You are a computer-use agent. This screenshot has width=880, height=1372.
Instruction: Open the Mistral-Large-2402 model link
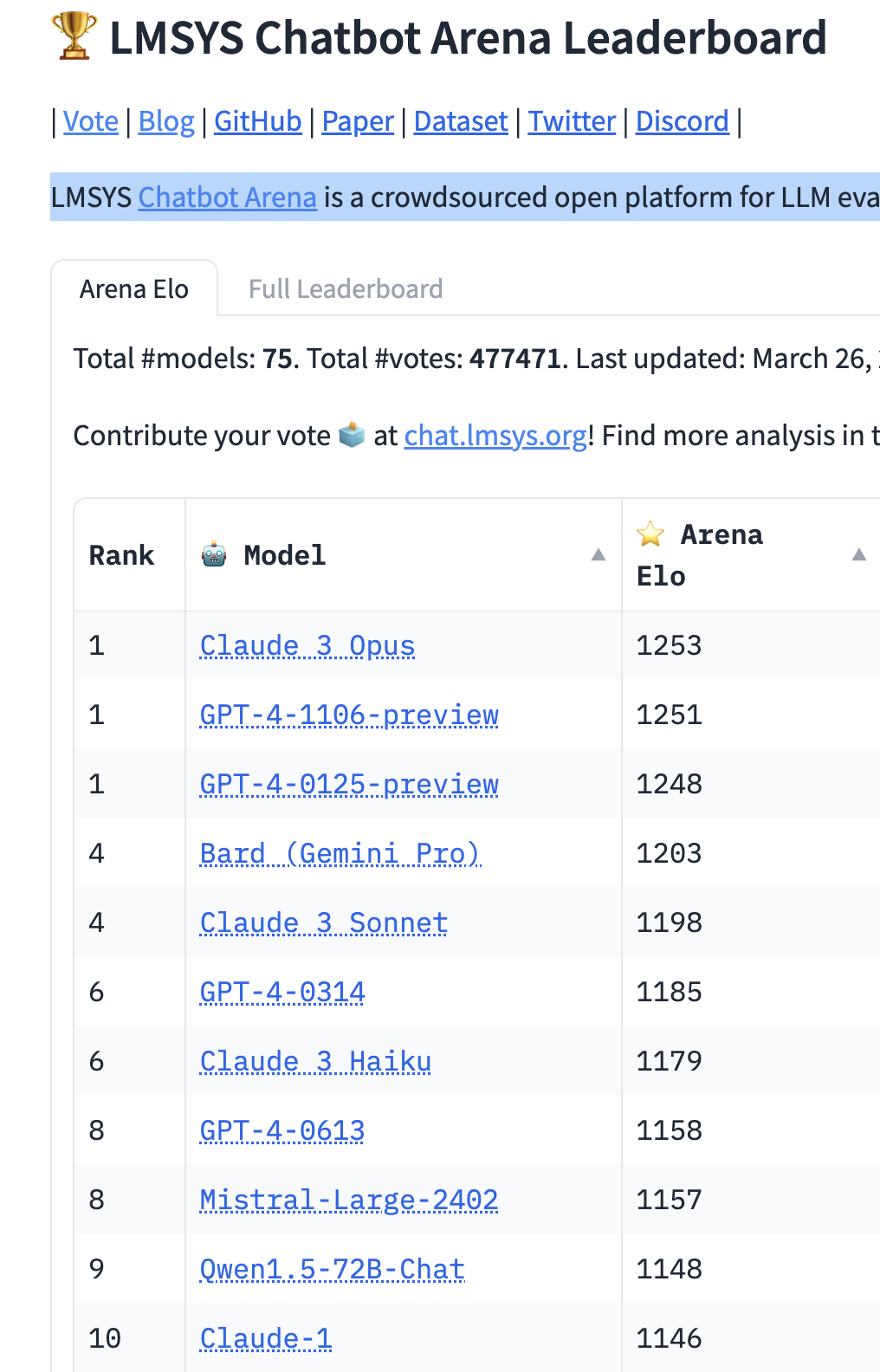tap(349, 1200)
